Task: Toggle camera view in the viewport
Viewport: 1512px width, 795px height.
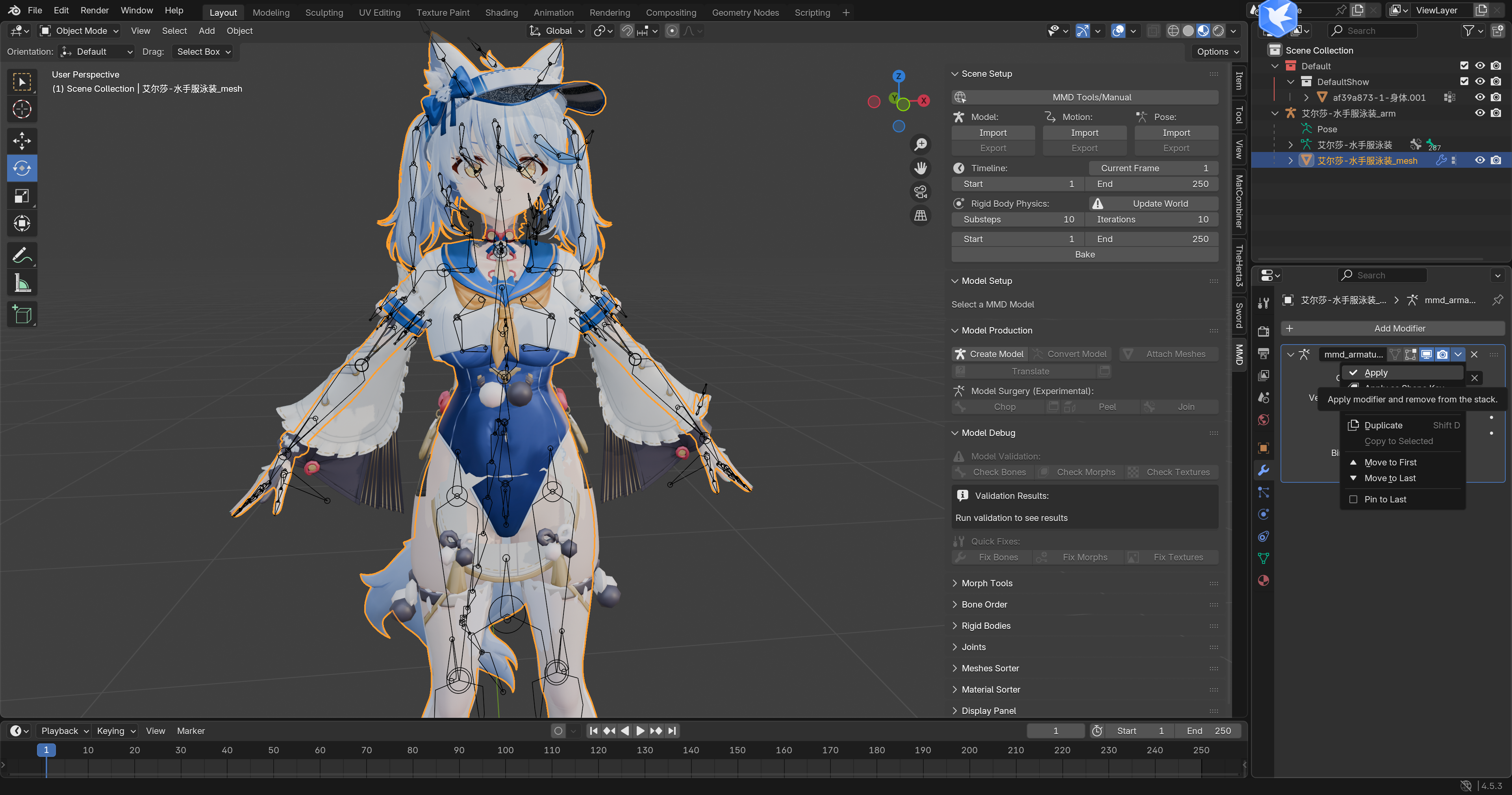Action: coord(920,192)
